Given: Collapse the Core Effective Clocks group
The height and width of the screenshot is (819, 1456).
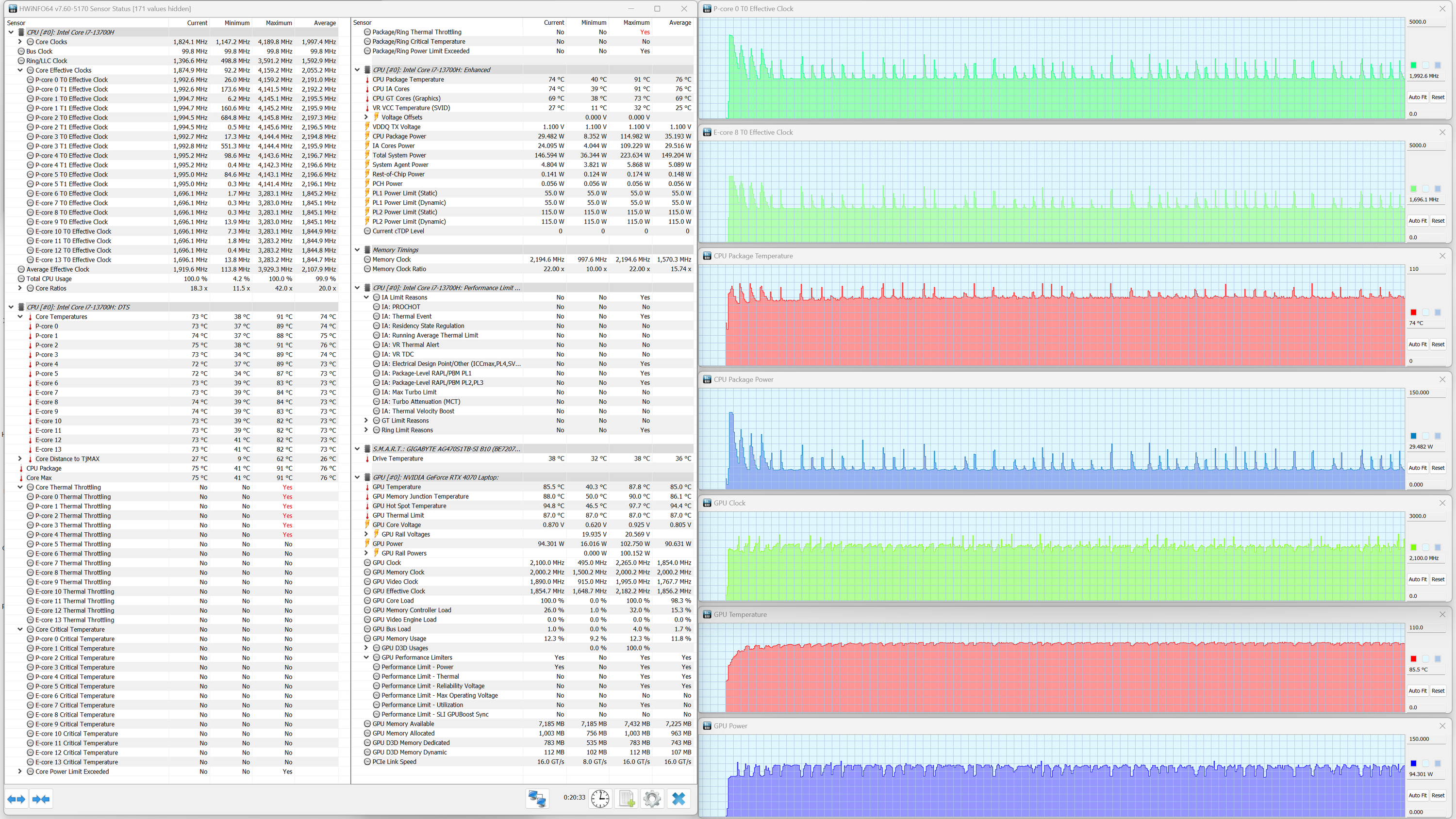Looking at the screenshot, I should click(20, 70).
